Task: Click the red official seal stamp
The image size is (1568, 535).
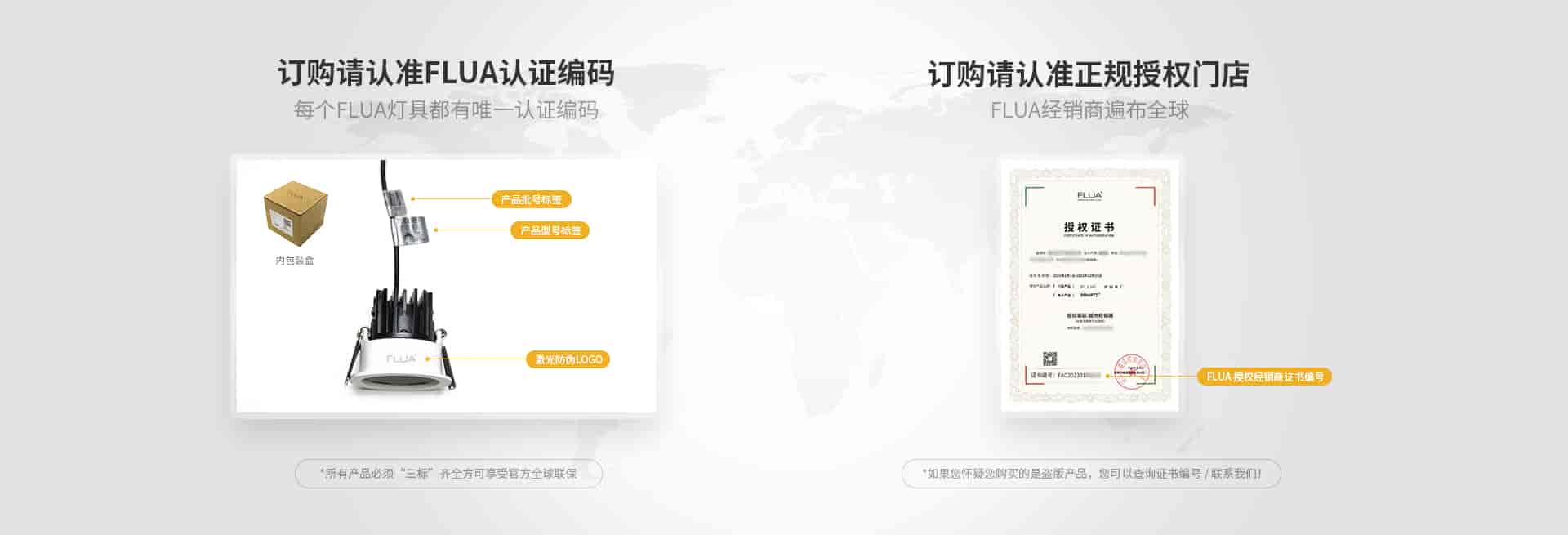Action: [1132, 370]
